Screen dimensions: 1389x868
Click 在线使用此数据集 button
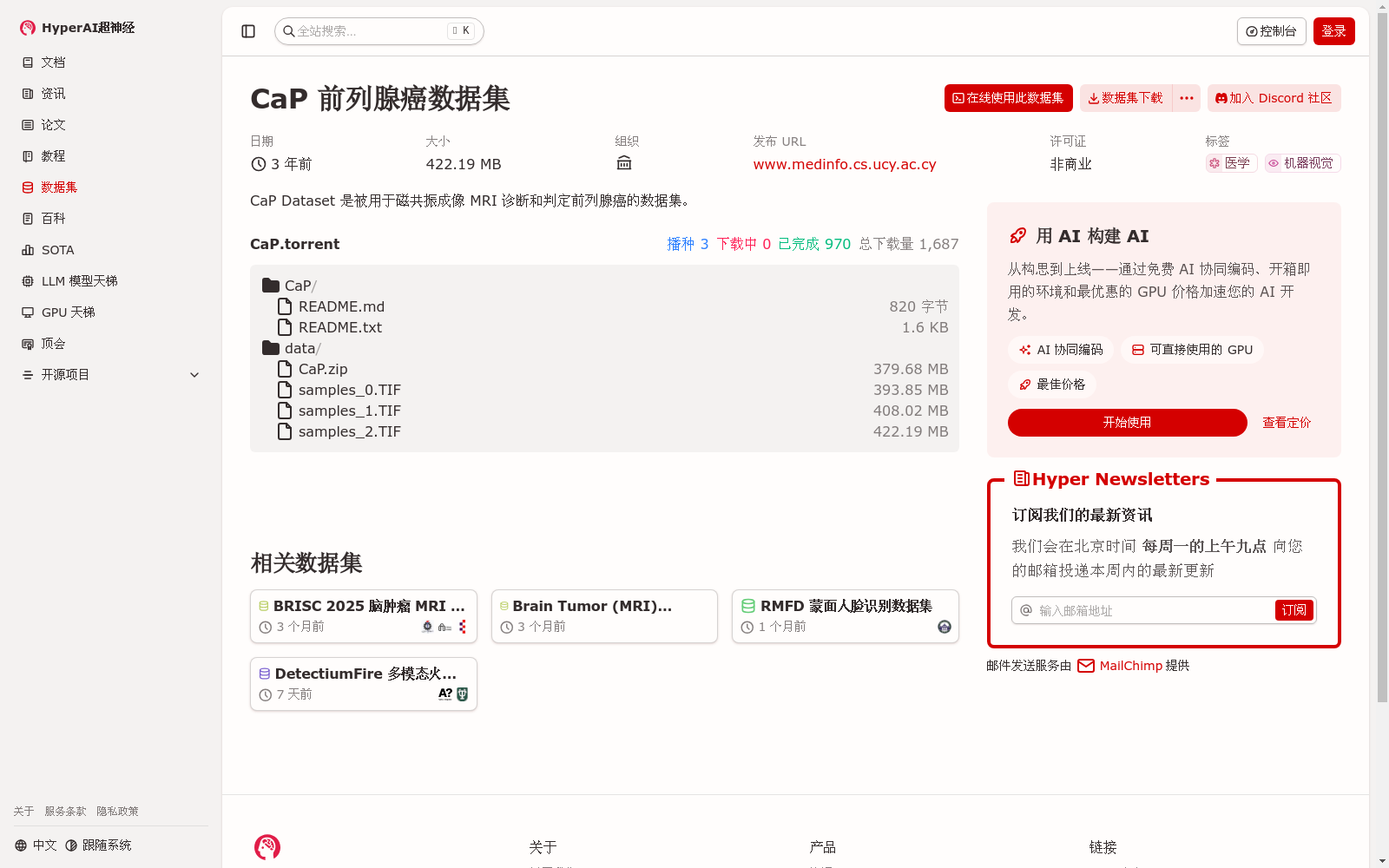1008,98
